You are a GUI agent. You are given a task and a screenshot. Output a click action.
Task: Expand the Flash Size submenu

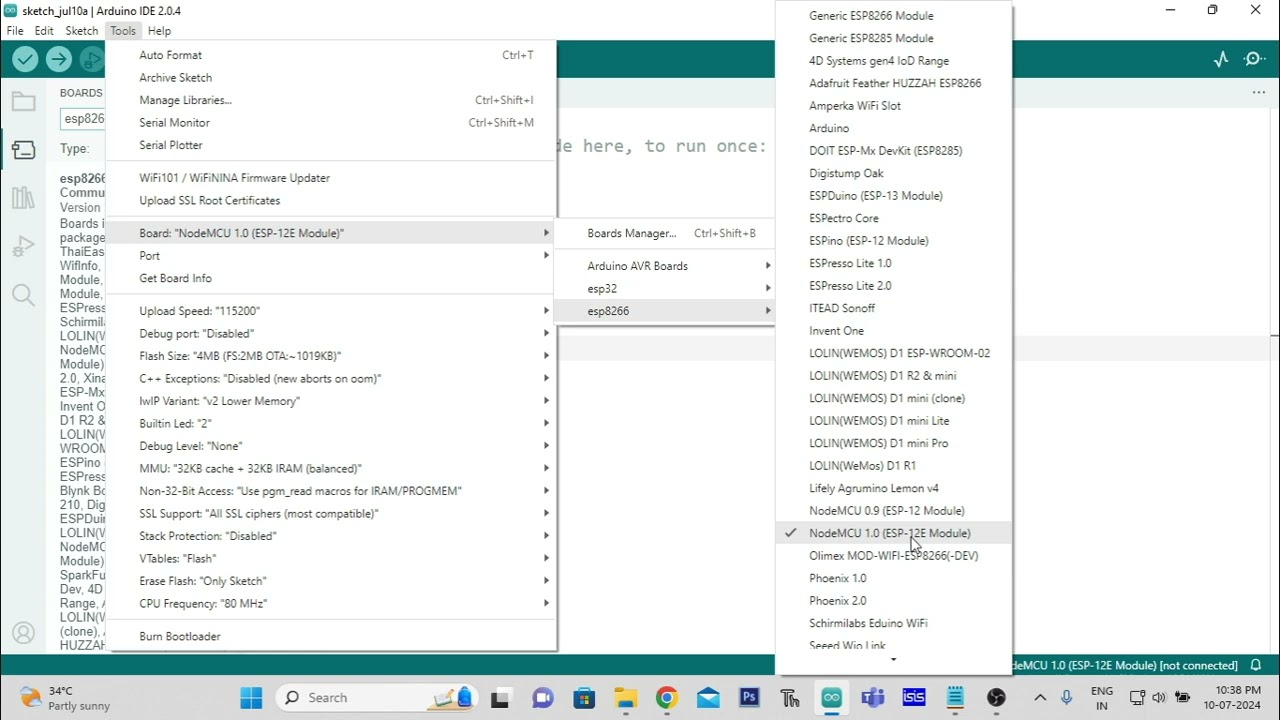pyautogui.click(x=331, y=356)
